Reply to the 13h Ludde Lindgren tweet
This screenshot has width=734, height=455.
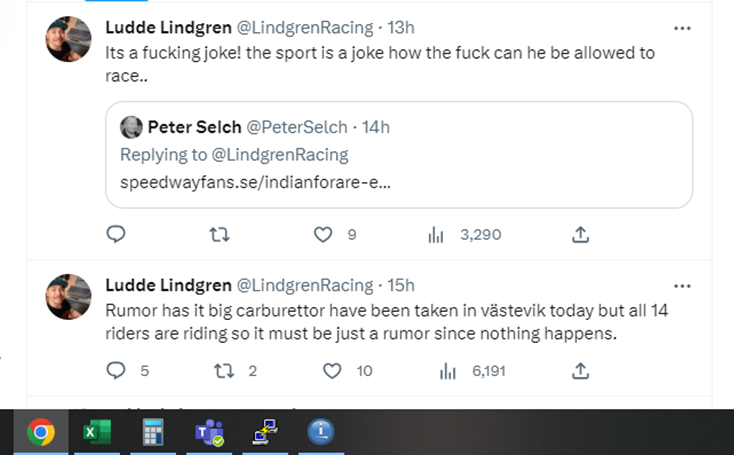[x=116, y=234]
